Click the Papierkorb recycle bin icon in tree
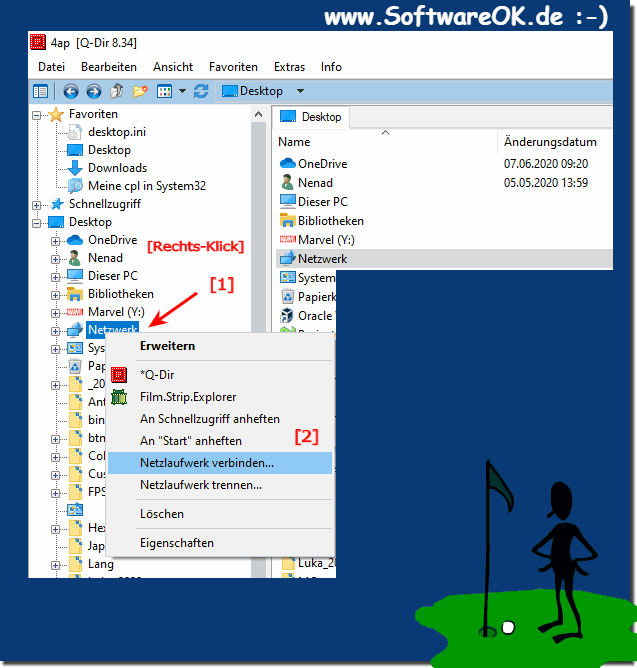The width and height of the screenshot is (637, 668). (x=75, y=366)
